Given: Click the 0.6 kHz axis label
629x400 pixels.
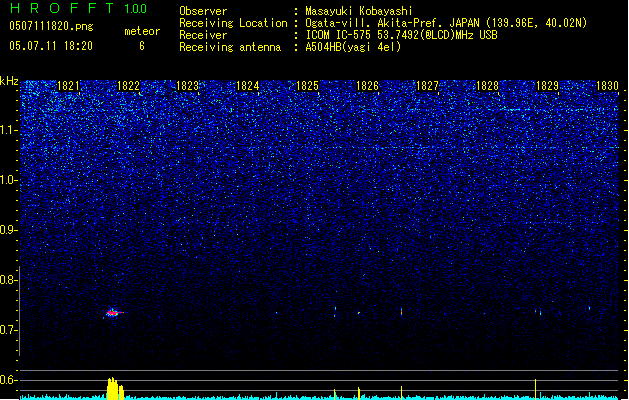Looking at the screenshot, I should [x=8, y=380].
